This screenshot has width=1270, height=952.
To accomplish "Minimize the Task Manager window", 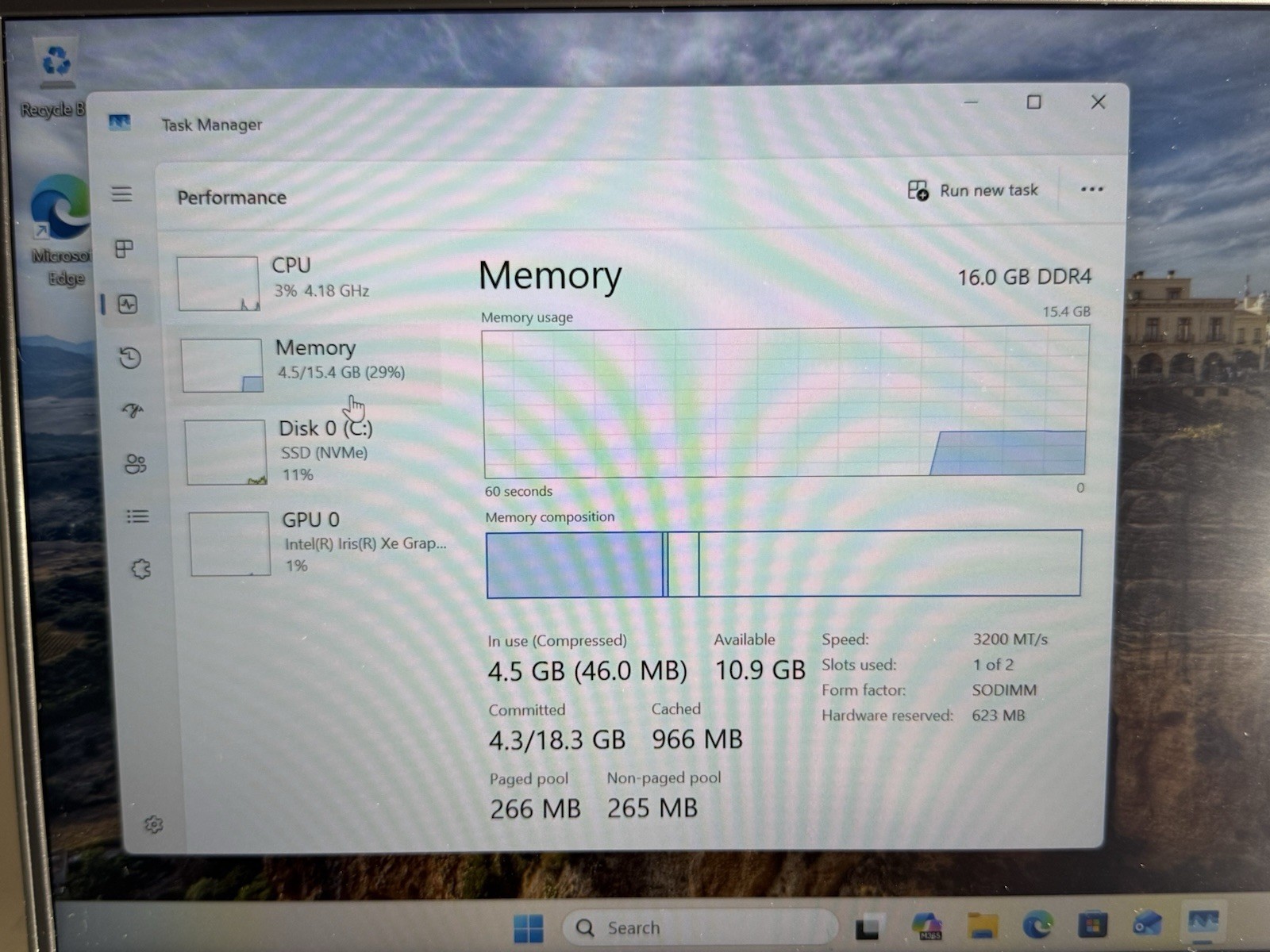I will [971, 102].
